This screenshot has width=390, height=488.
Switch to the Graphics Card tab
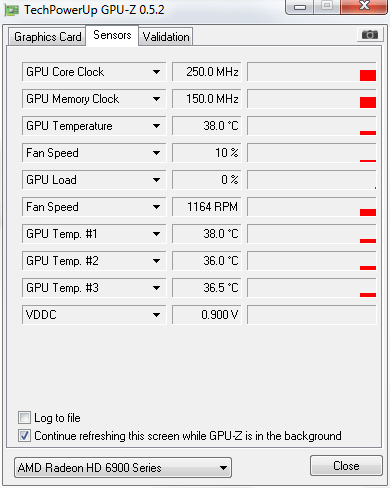click(47, 37)
